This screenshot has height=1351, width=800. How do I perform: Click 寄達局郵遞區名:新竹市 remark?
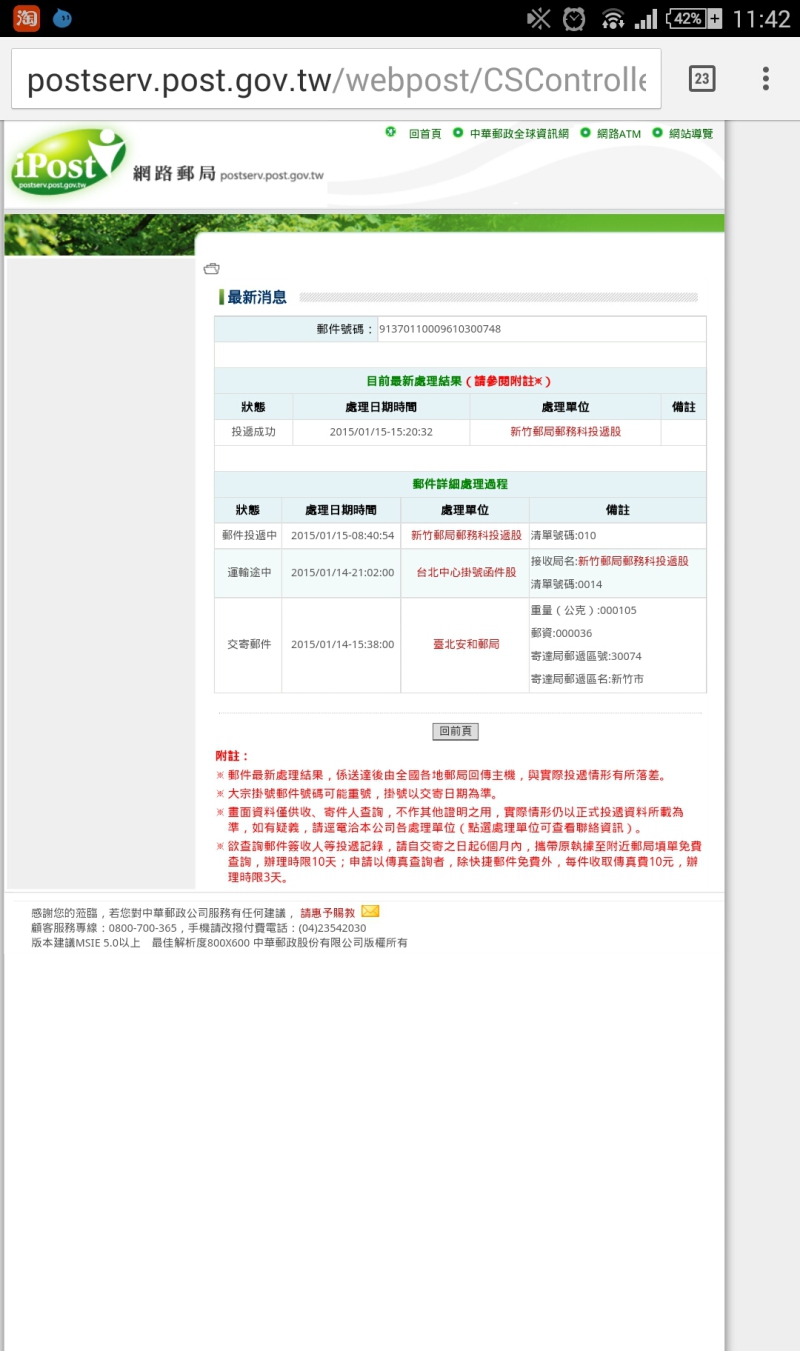pyautogui.click(x=587, y=679)
